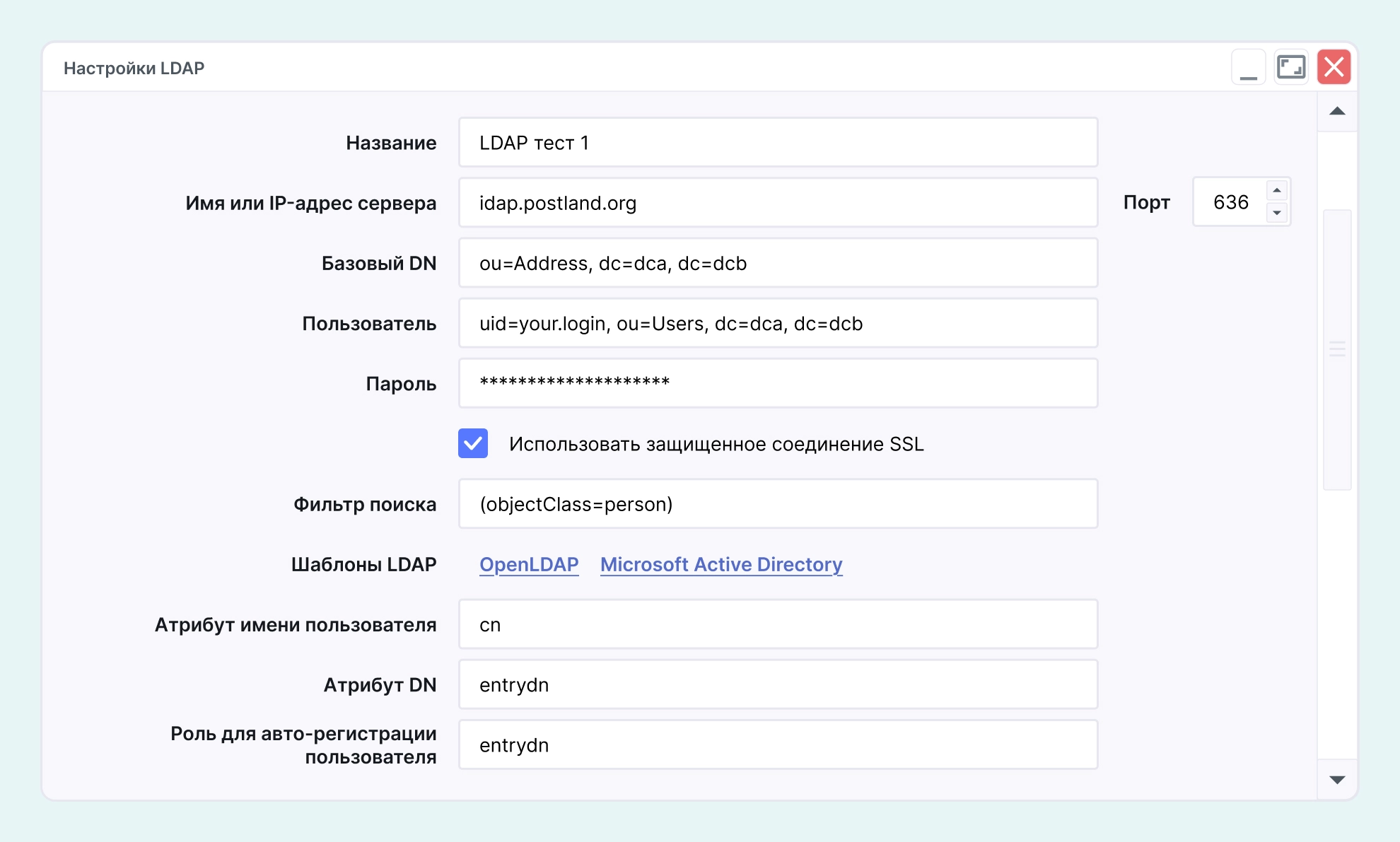The width and height of the screenshot is (1400, 842).
Task: Maximize the Настройки LDAP window
Action: click(x=1291, y=67)
